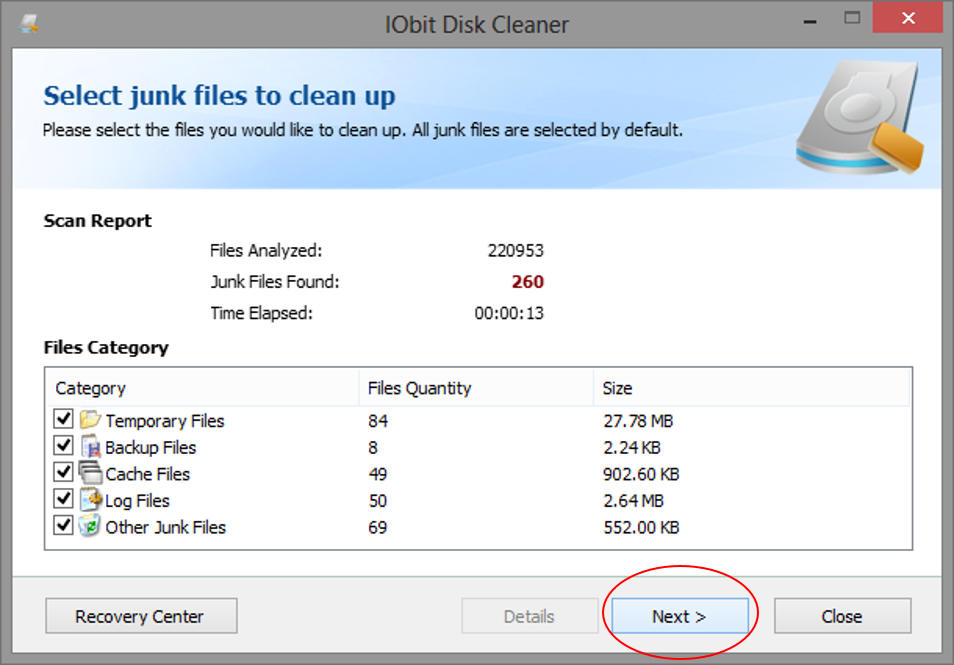Uncheck the Cache Files checkbox
Viewport: 954px width, 665px height.
pos(63,473)
